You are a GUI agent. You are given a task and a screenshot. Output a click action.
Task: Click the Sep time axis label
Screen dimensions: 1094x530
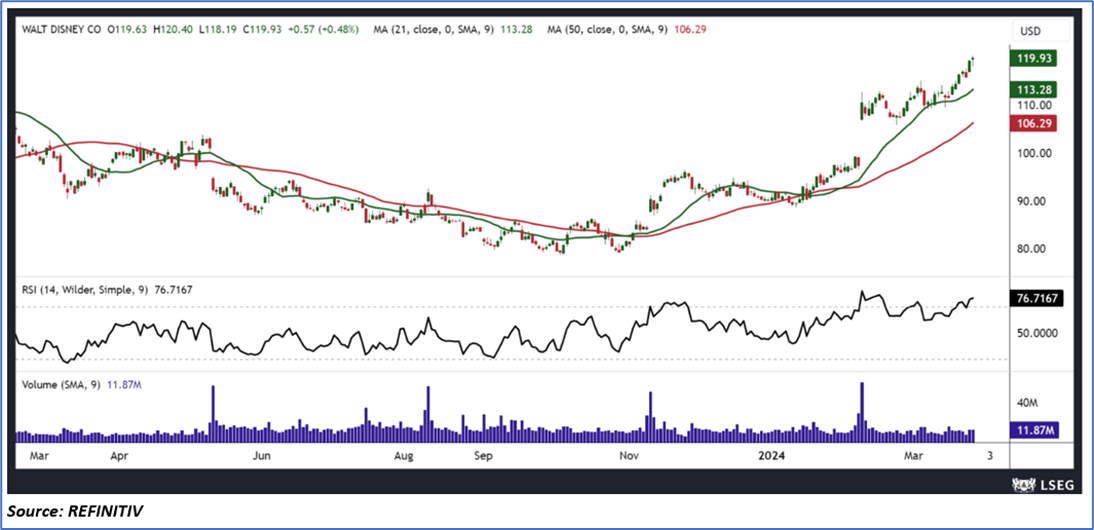(483, 456)
